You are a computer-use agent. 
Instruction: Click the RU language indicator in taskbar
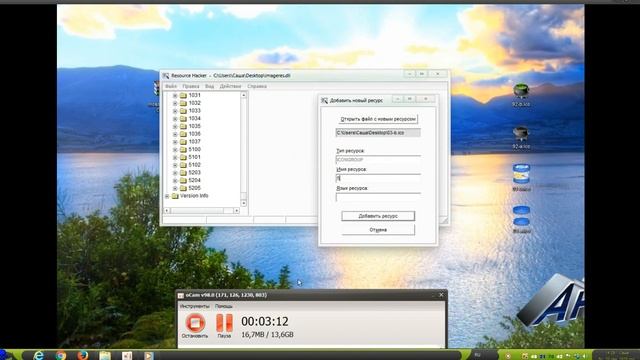tap(478, 356)
